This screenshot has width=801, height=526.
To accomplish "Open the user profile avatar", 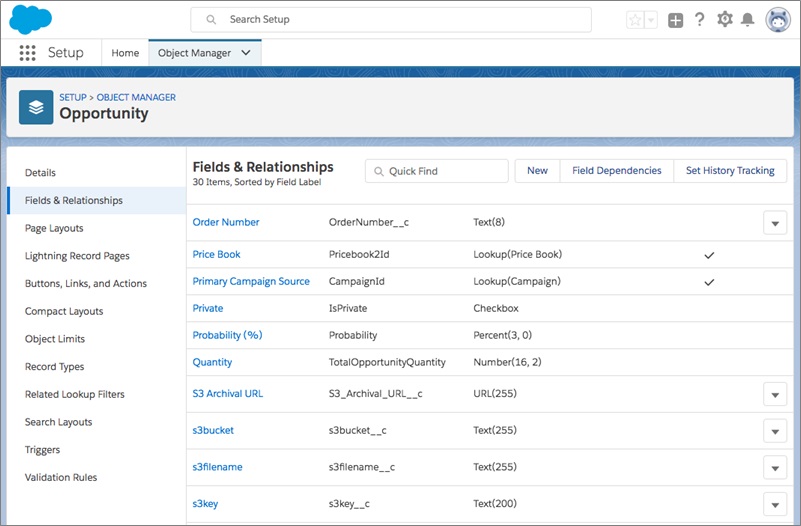I will pyautogui.click(x=778, y=20).
